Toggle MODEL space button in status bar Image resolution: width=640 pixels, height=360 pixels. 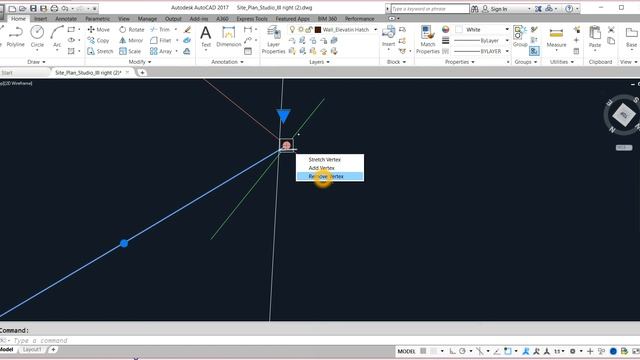tap(406, 351)
